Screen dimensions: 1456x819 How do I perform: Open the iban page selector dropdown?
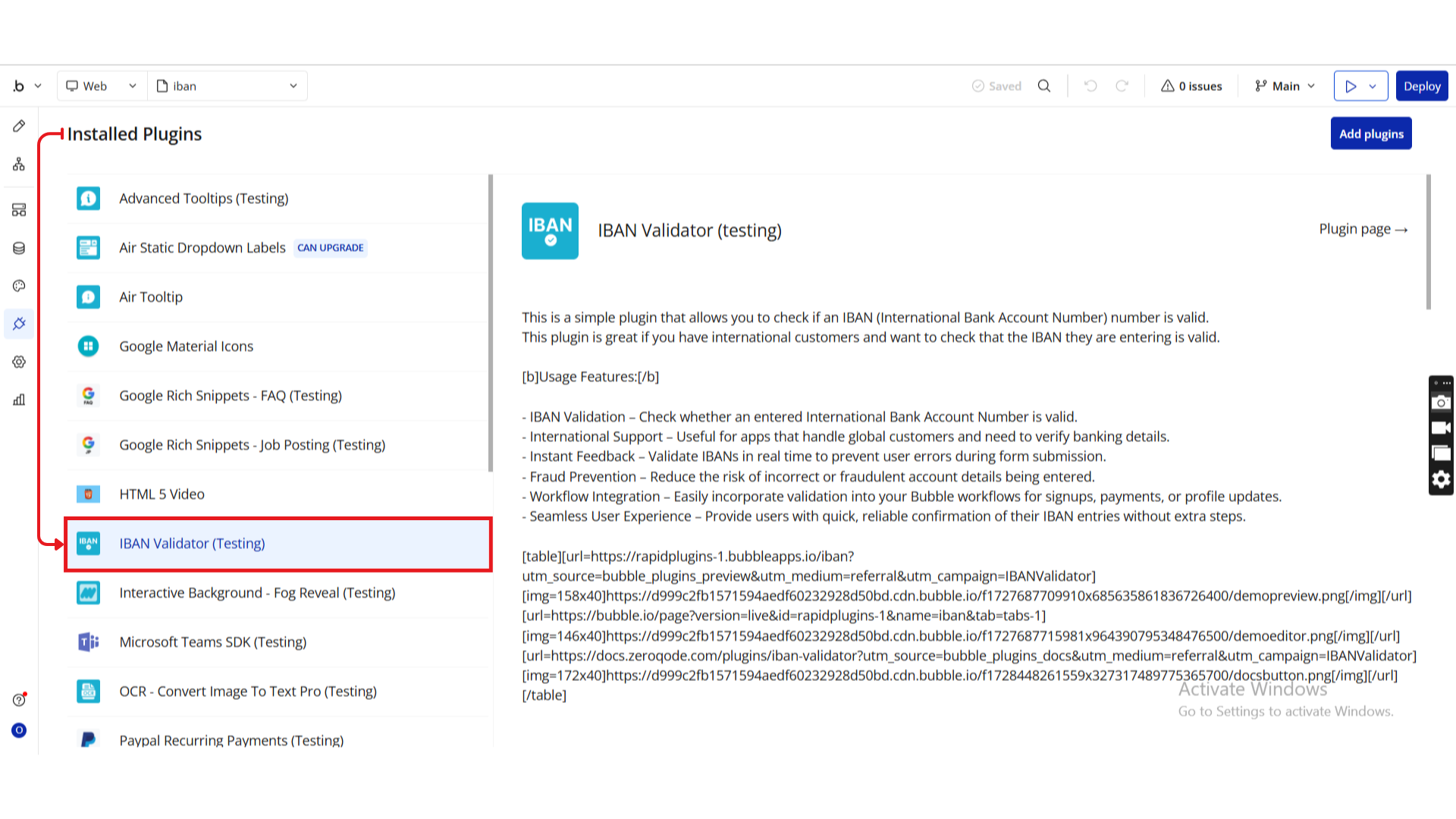tap(227, 86)
